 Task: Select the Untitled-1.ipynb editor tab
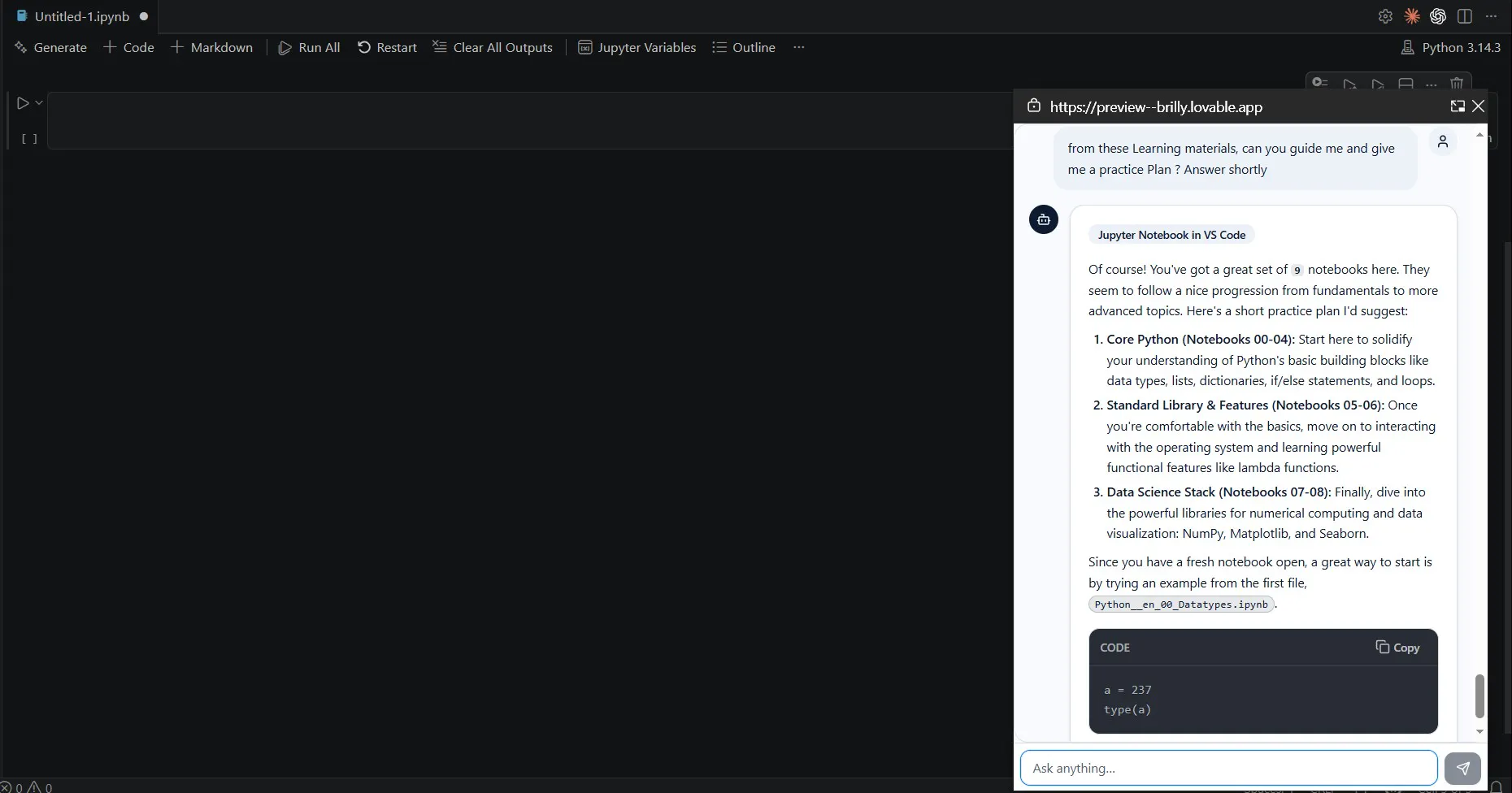tap(81, 16)
